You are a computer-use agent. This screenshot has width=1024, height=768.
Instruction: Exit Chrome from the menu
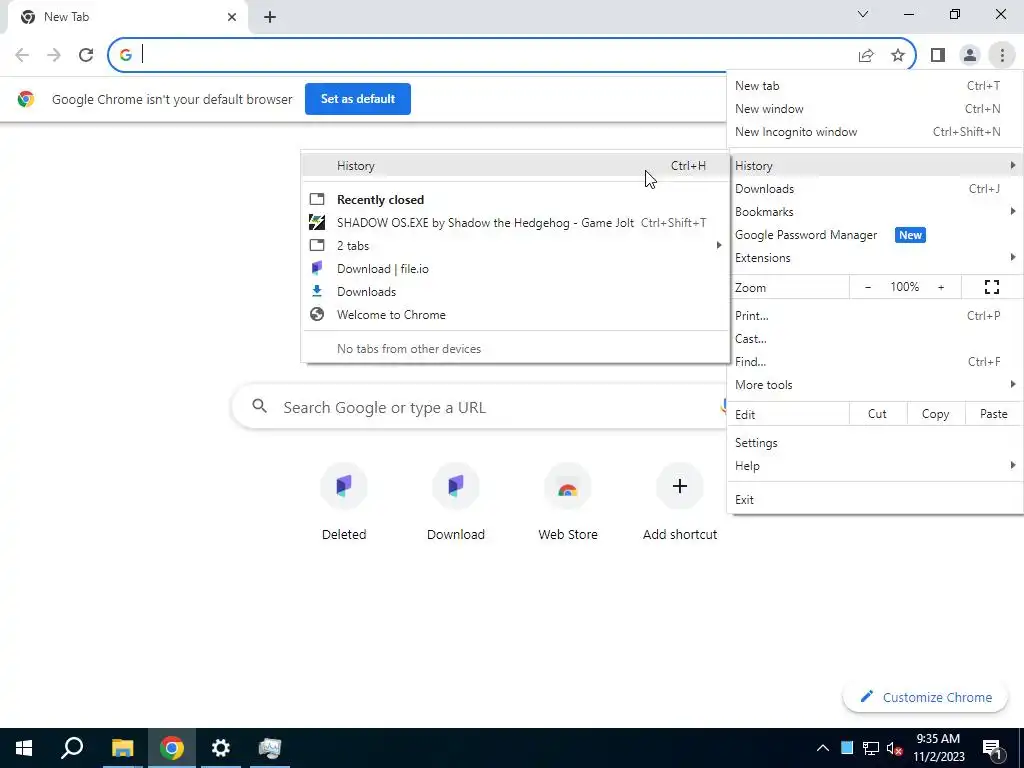[x=874, y=500]
